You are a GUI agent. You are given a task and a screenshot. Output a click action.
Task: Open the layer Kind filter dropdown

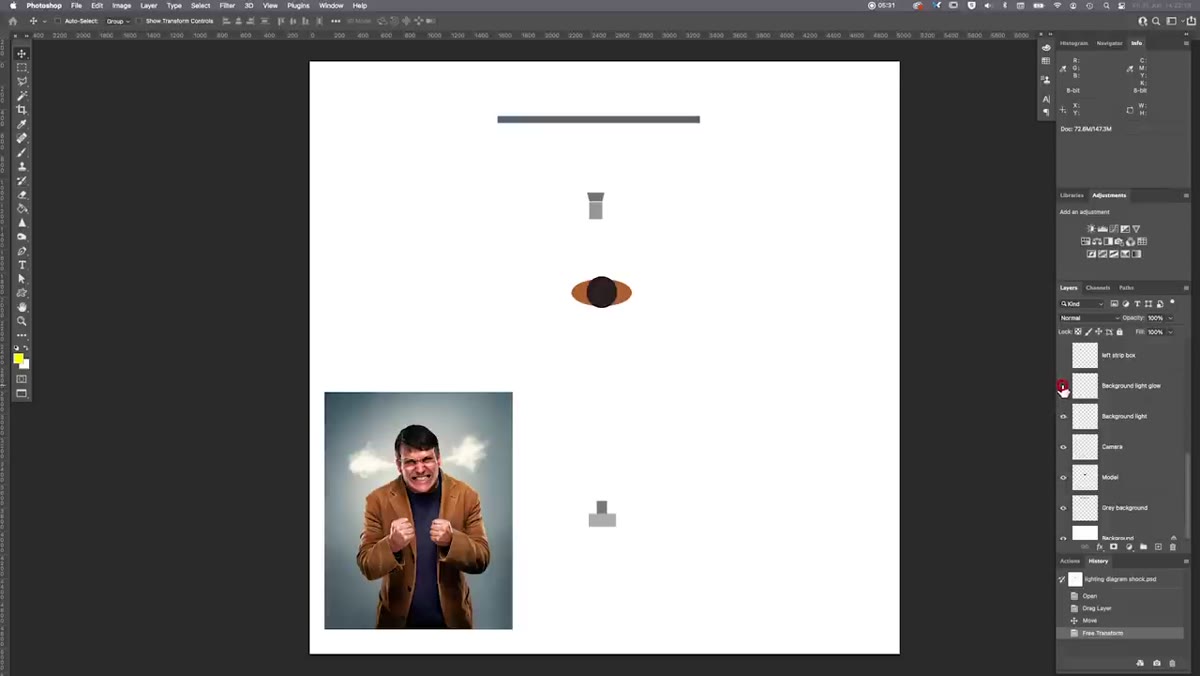click(x=1083, y=304)
